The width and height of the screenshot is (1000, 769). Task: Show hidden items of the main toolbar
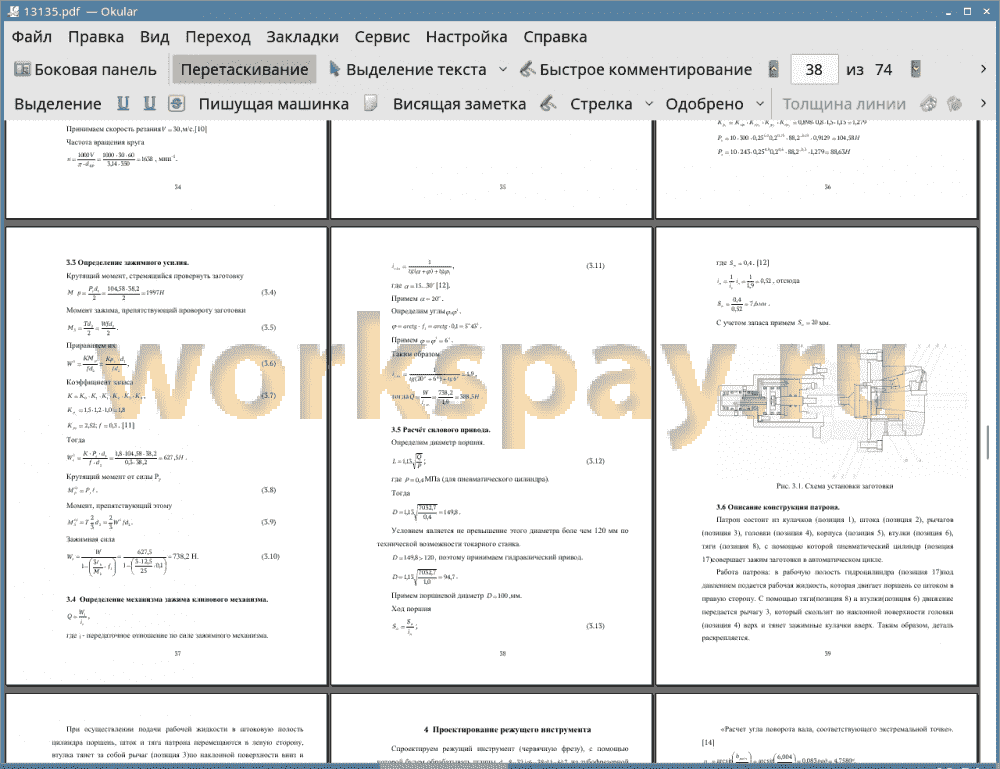click(x=983, y=69)
